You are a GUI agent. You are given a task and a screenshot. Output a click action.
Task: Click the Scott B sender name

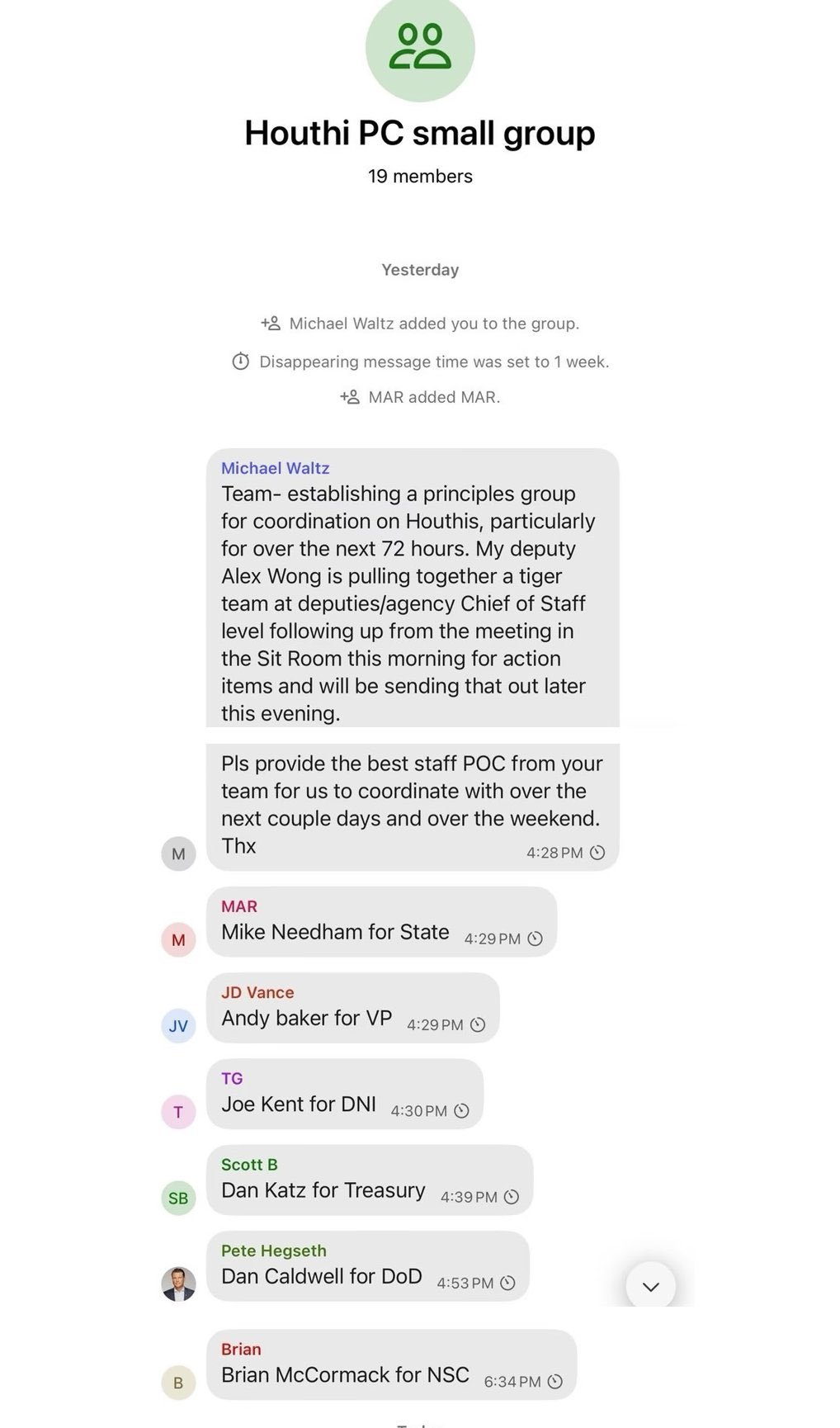point(249,1165)
